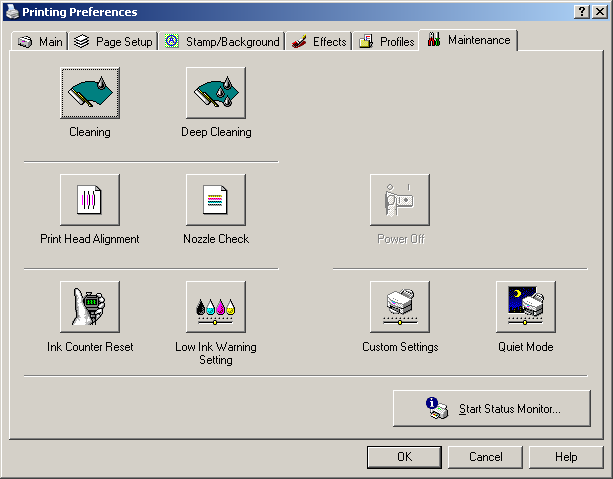Go to the Effects tab
The height and width of the screenshot is (479, 613).
(x=320, y=42)
